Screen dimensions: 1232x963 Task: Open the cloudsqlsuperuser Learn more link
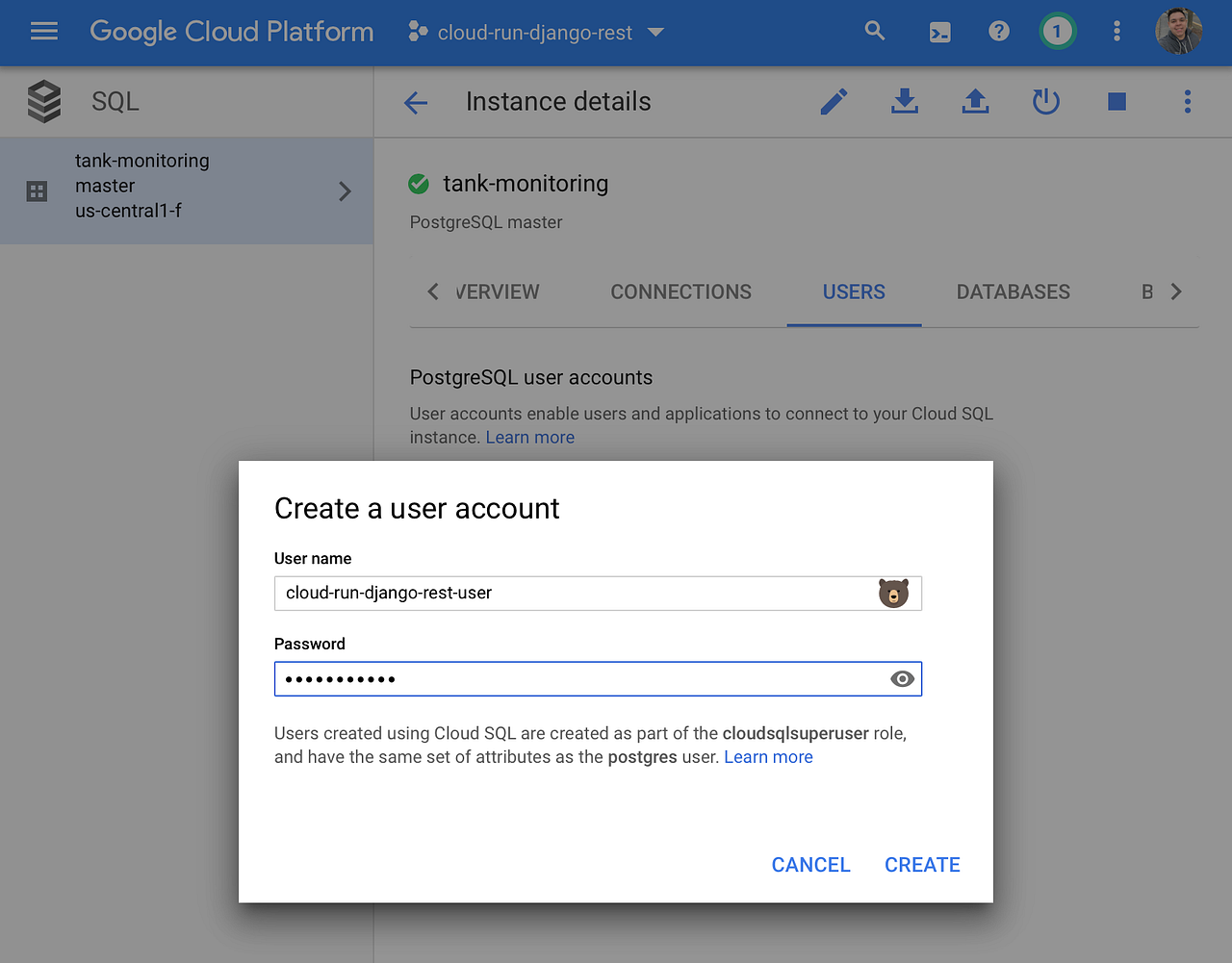768,756
